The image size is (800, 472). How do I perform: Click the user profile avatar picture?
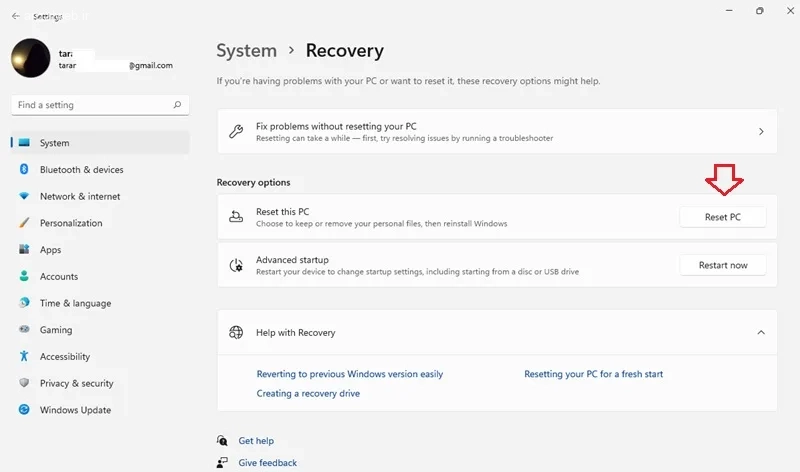pyautogui.click(x=31, y=58)
